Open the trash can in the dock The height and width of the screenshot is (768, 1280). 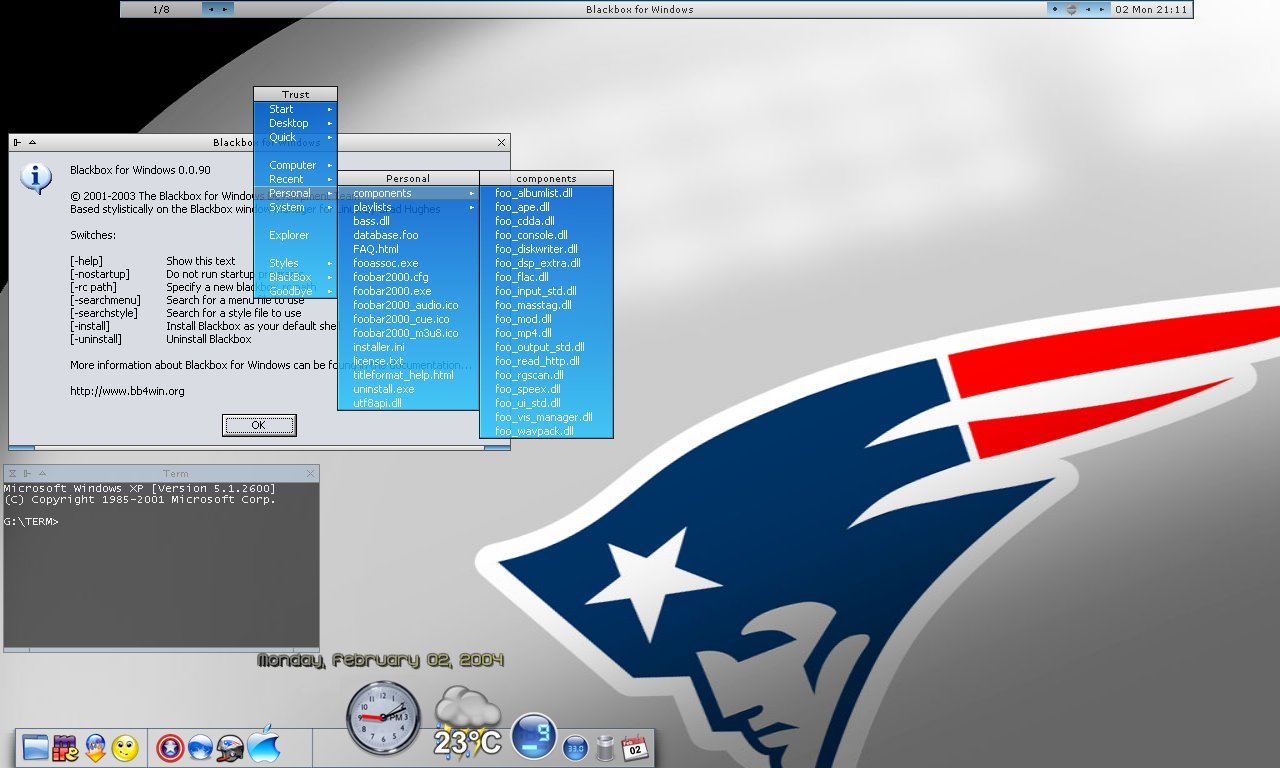click(604, 747)
